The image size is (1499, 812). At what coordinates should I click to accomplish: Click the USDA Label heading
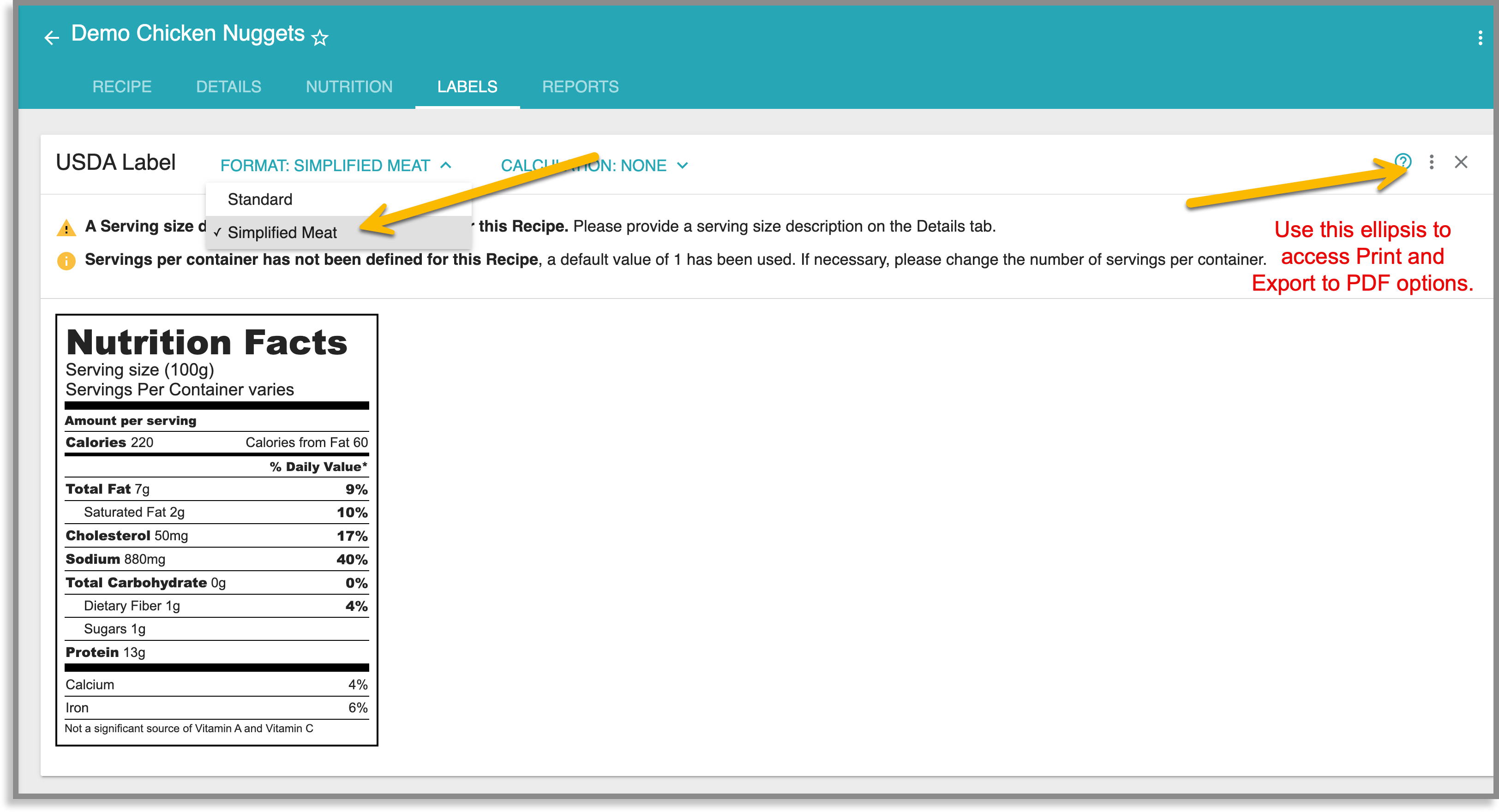coord(115,162)
